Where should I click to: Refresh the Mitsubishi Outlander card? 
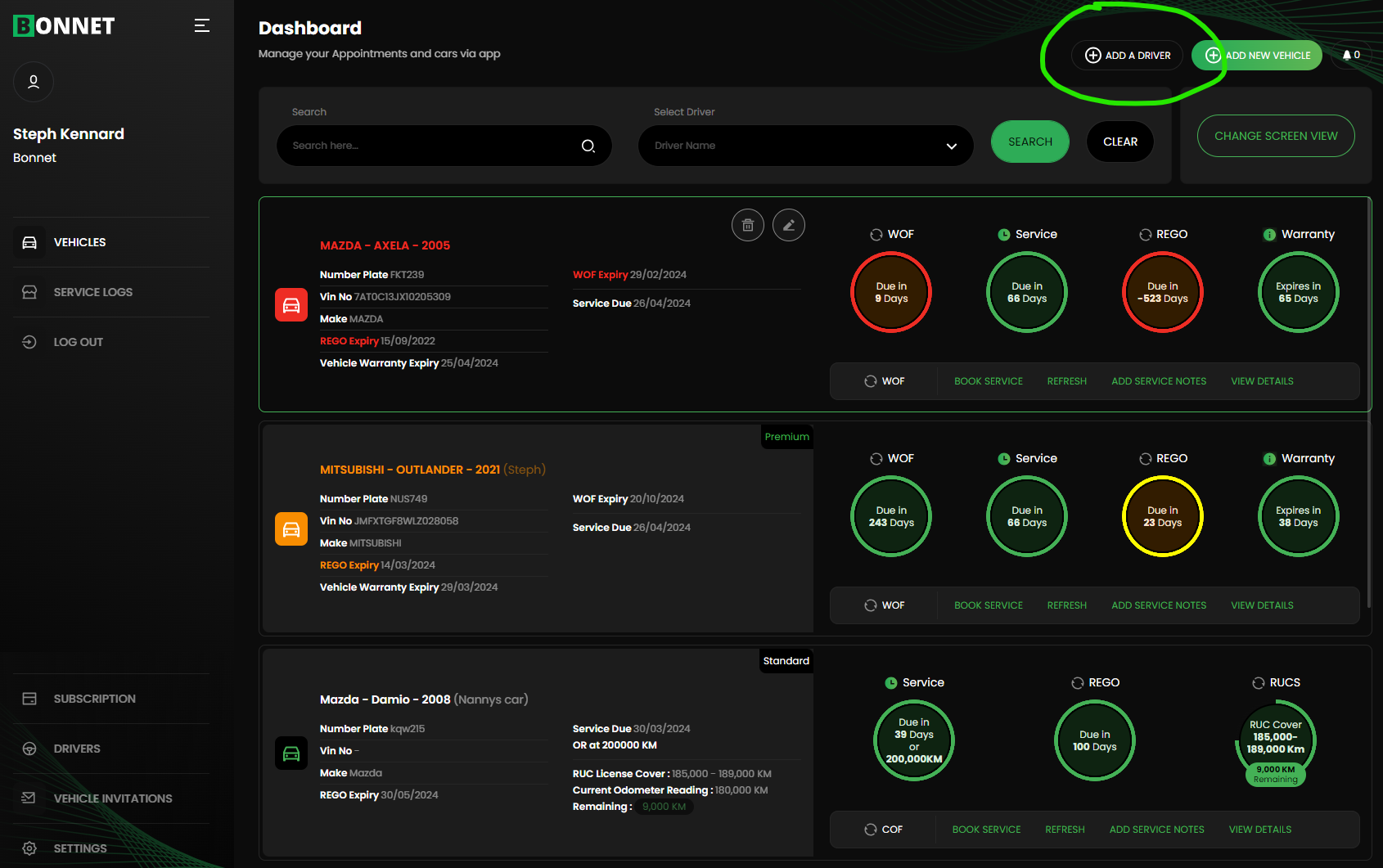coord(1067,605)
